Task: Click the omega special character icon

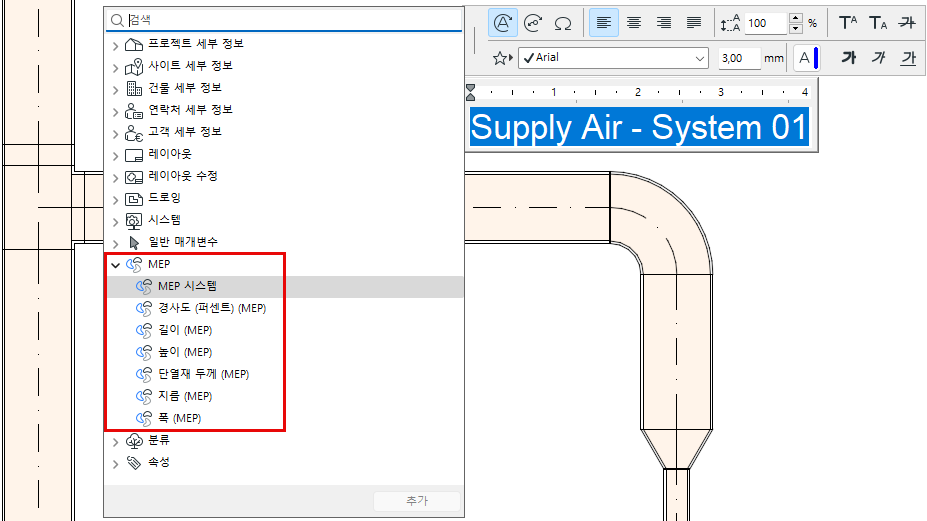Action: (563, 23)
